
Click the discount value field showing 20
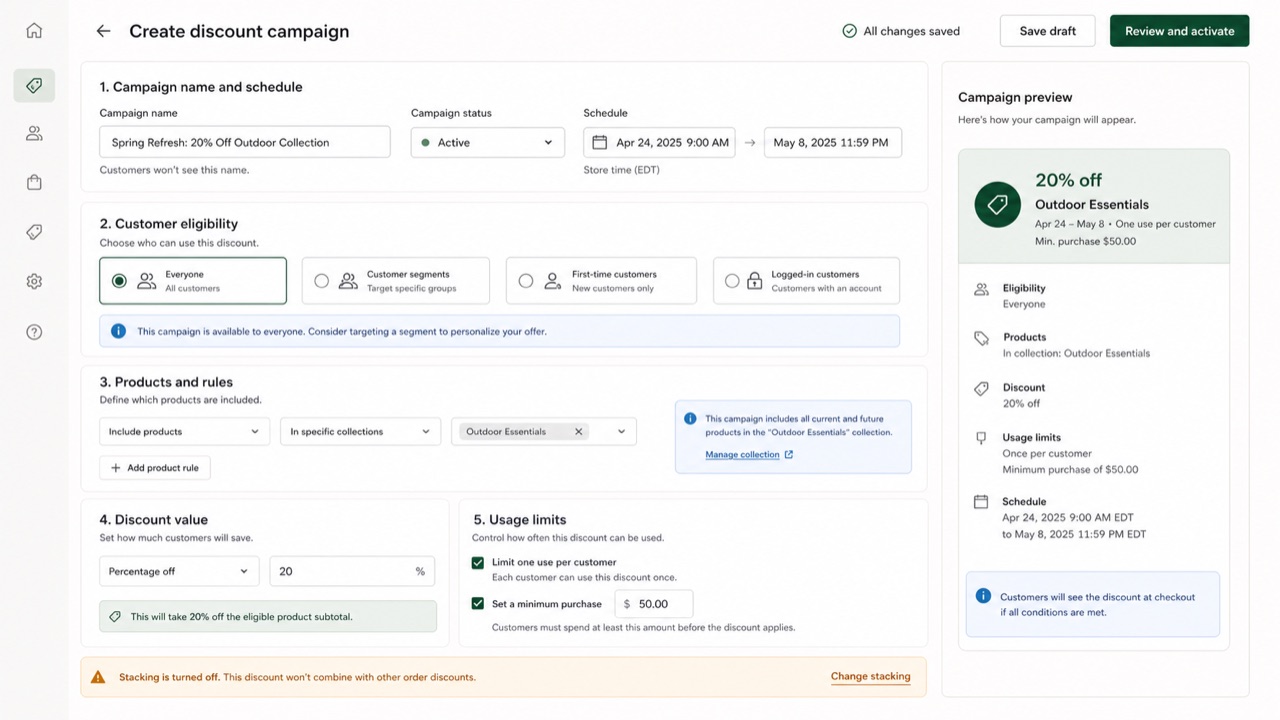pos(352,571)
